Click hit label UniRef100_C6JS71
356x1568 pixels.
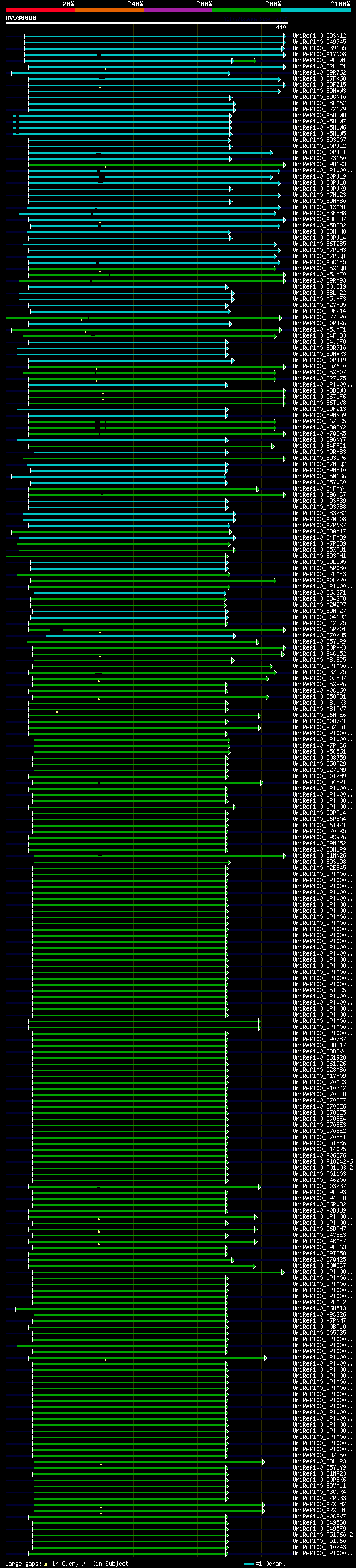[x=319, y=592]
